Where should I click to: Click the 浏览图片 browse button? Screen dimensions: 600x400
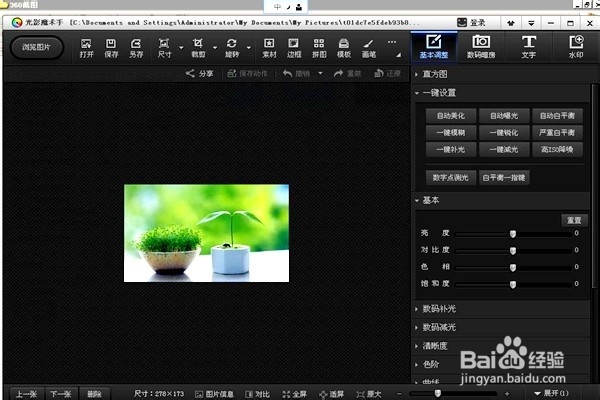click(36, 47)
